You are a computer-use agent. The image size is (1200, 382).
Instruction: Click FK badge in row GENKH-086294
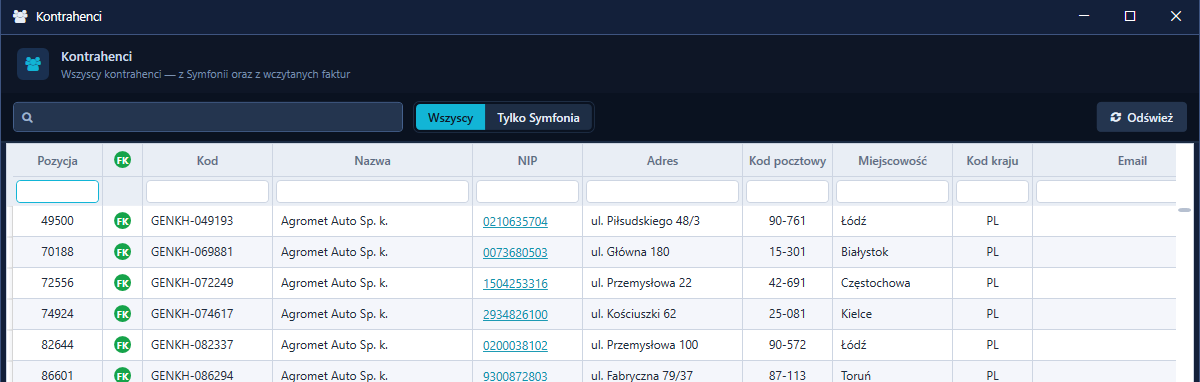tap(122, 376)
